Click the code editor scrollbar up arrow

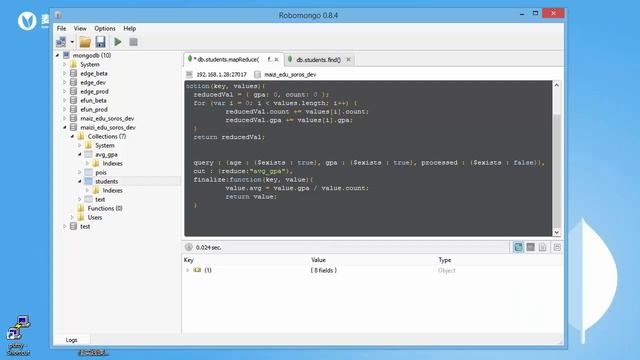pos(556,85)
